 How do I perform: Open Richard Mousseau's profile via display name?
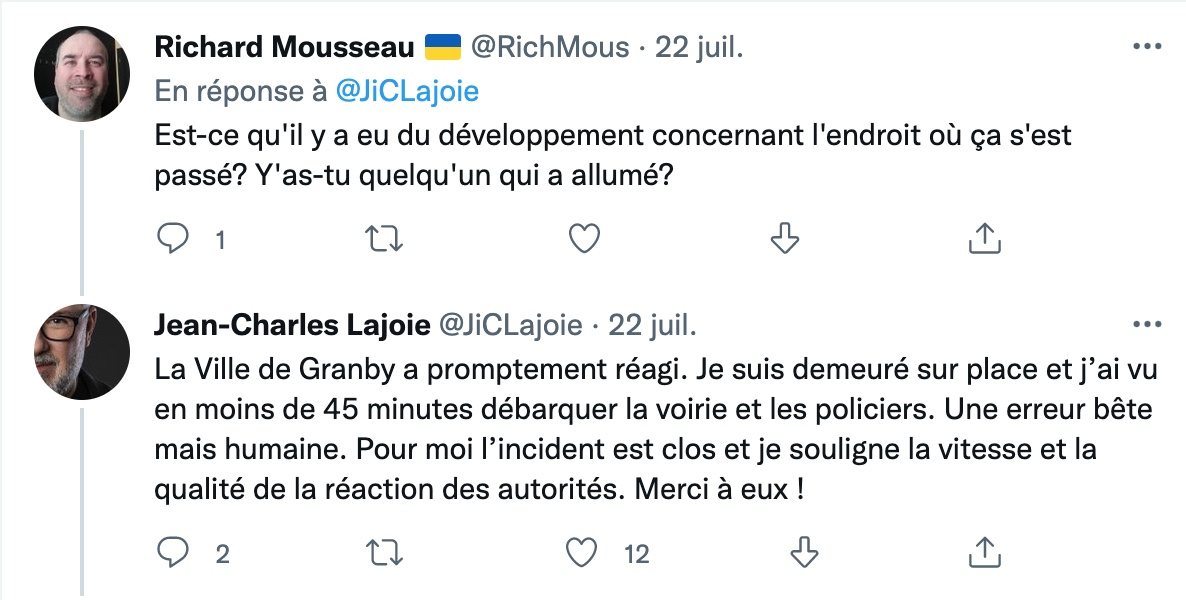click(x=285, y=47)
